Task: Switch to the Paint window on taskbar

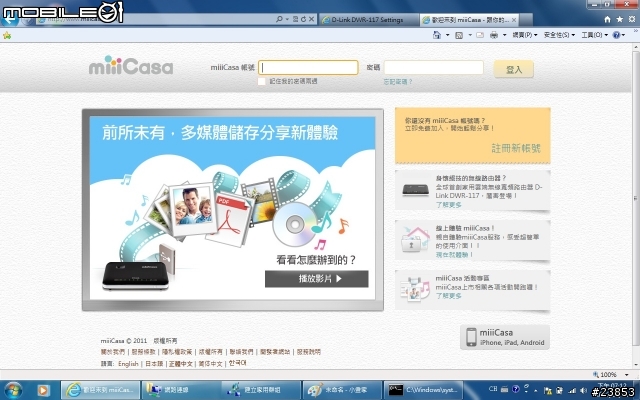Action: coord(342,390)
